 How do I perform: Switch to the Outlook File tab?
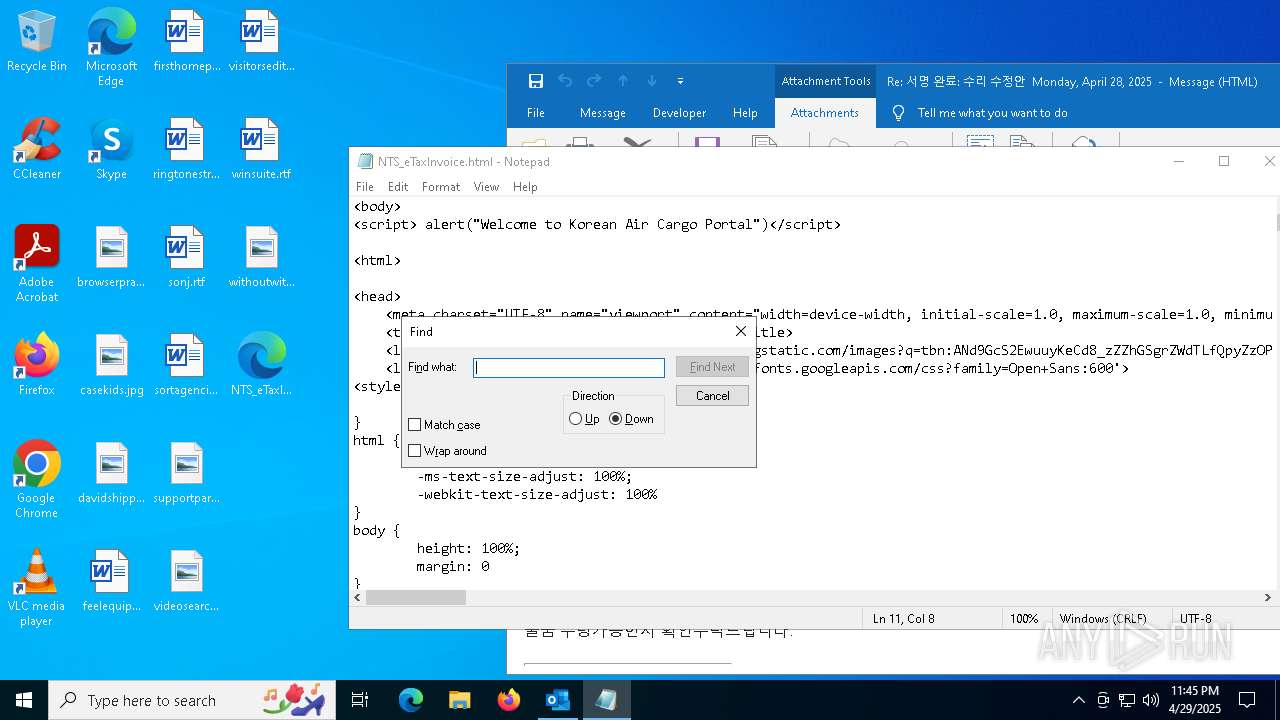536,113
